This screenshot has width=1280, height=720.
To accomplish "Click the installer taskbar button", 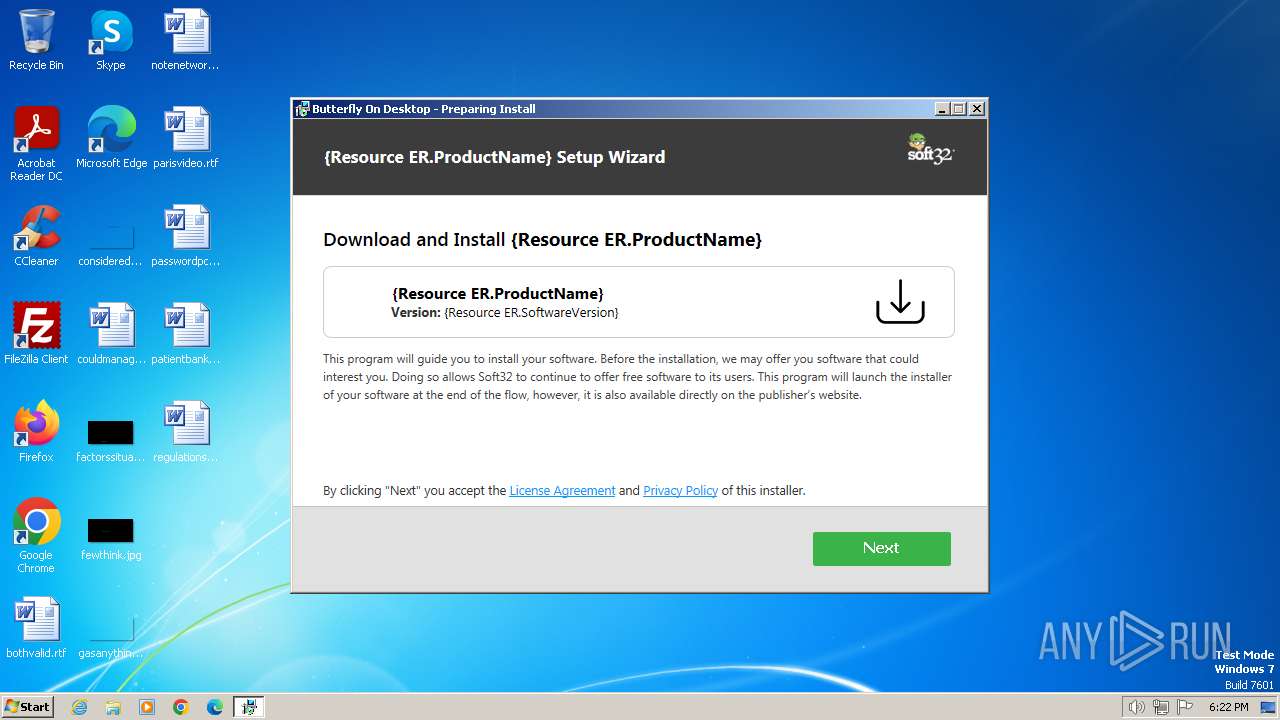I will click(249, 707).
